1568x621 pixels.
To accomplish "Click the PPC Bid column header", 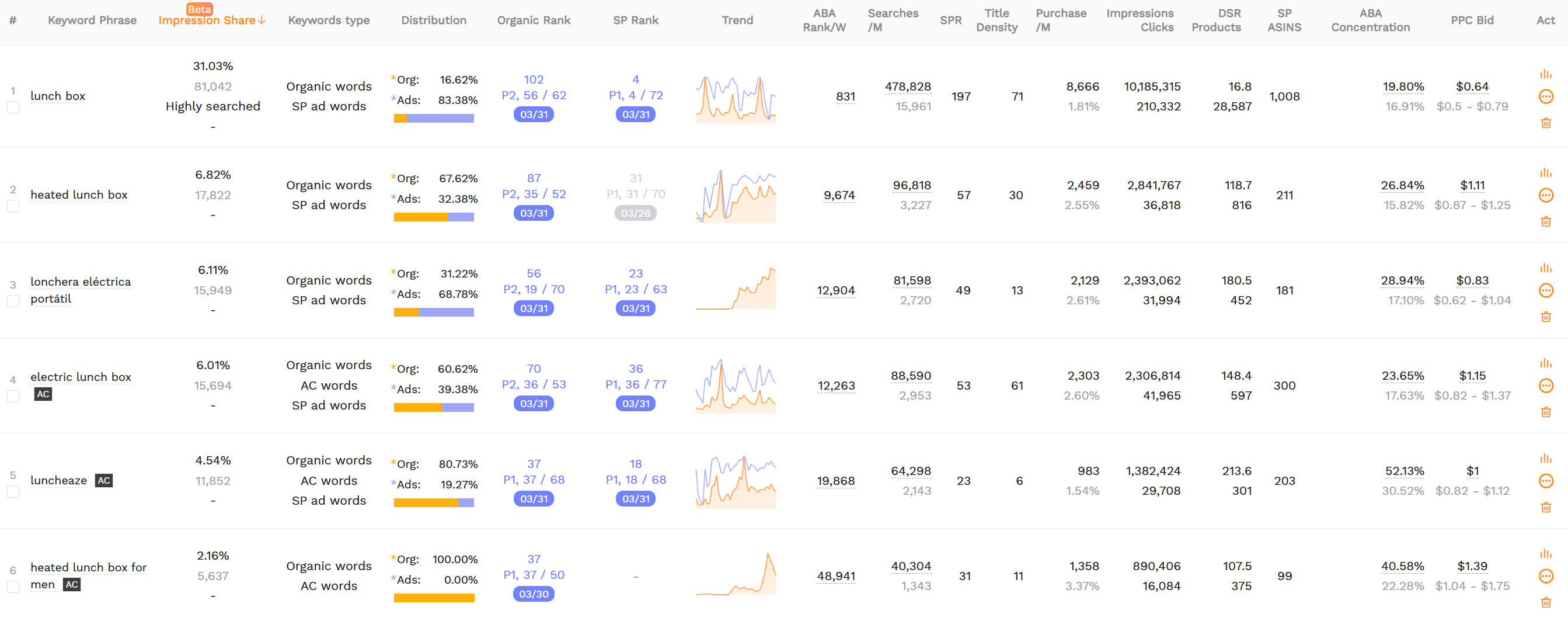I will pos(1472,20).
